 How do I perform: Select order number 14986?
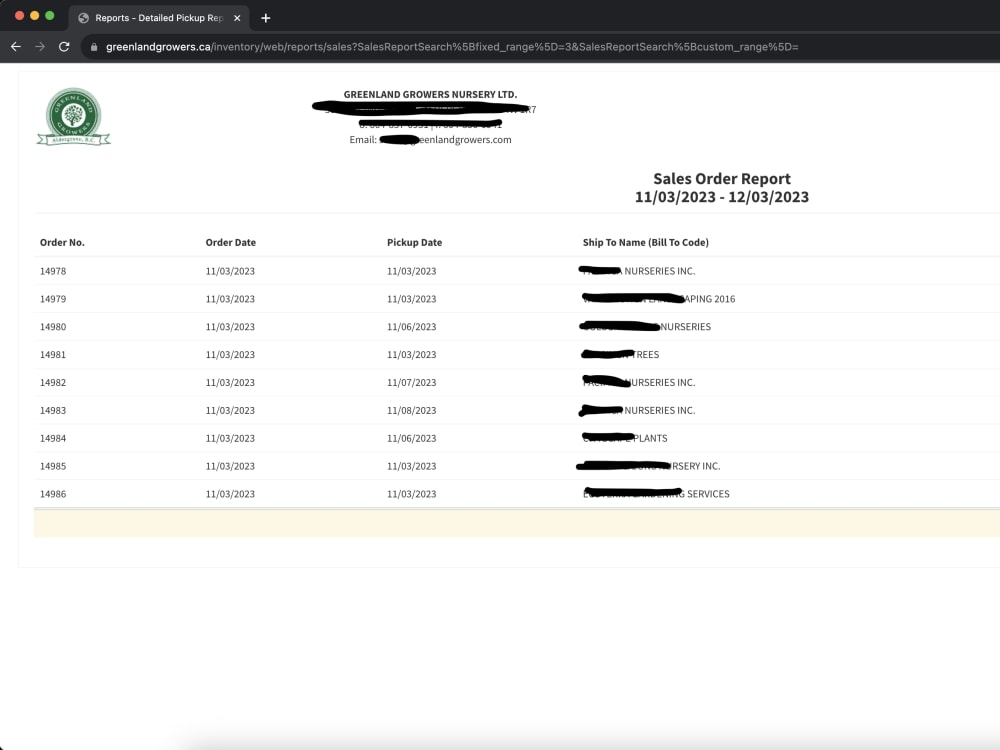point(53,494)
